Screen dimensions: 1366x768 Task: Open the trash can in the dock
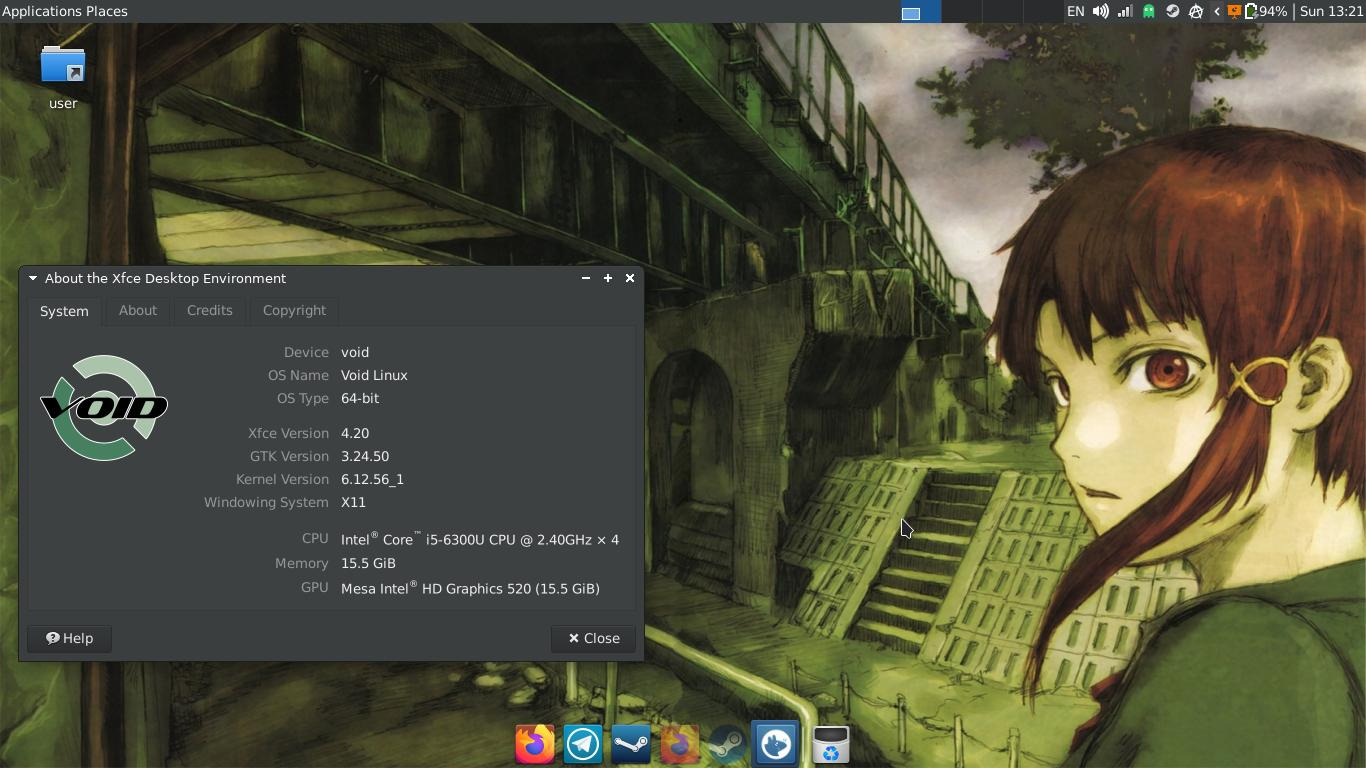coord(830,744)
